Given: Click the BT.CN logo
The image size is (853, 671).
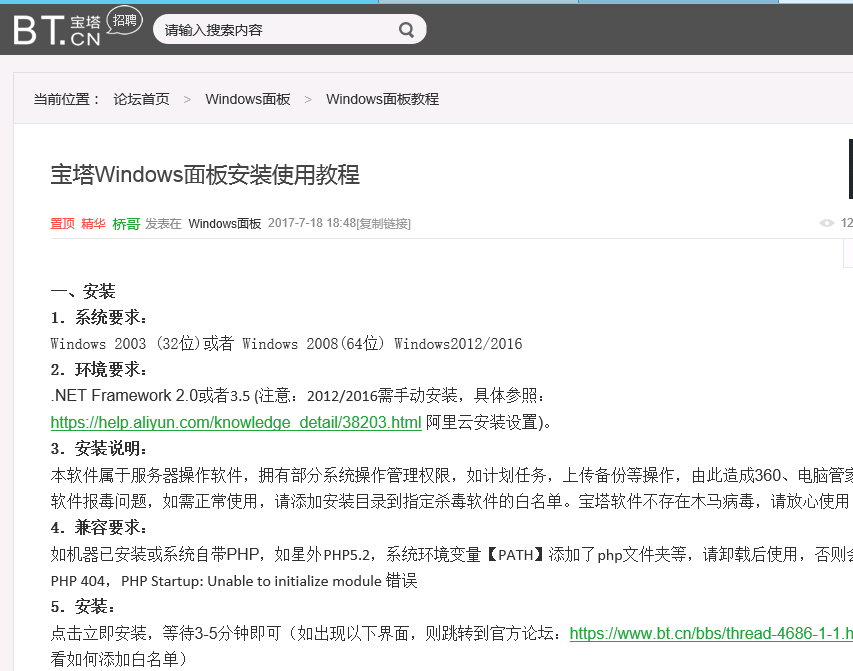Looking at the screenshot, I should click(57, 30).
